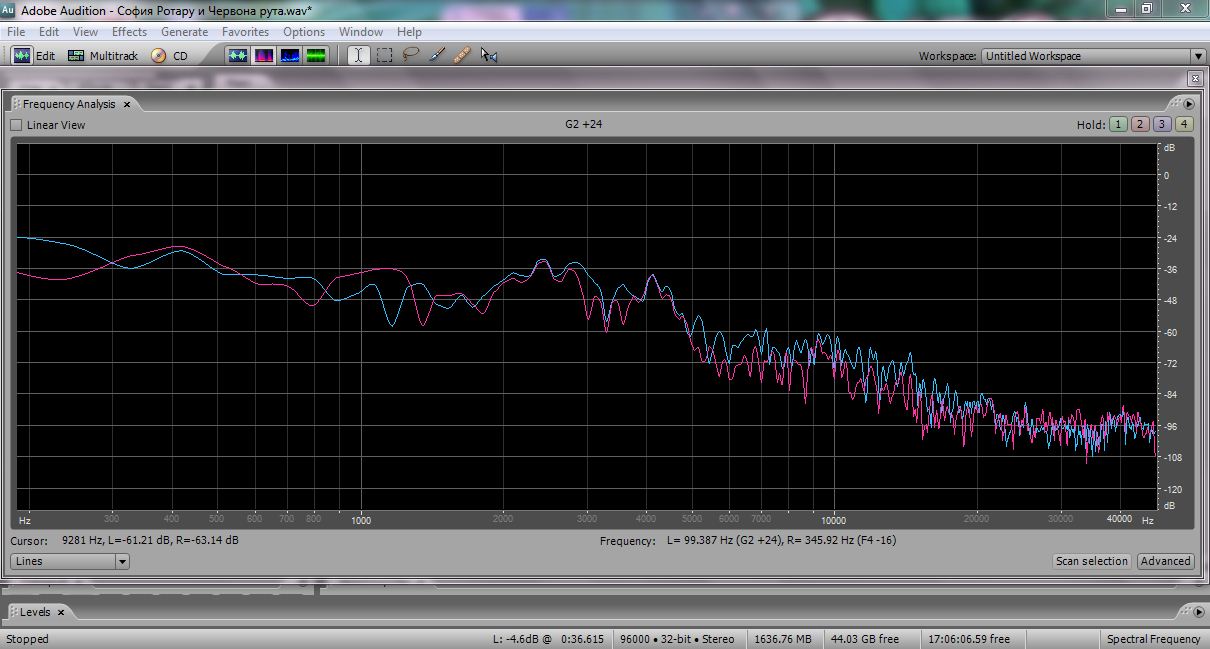Viewport: 1210px width, 649px height.
Task: Select the Time Selection tool
Action: coord(358,56)
